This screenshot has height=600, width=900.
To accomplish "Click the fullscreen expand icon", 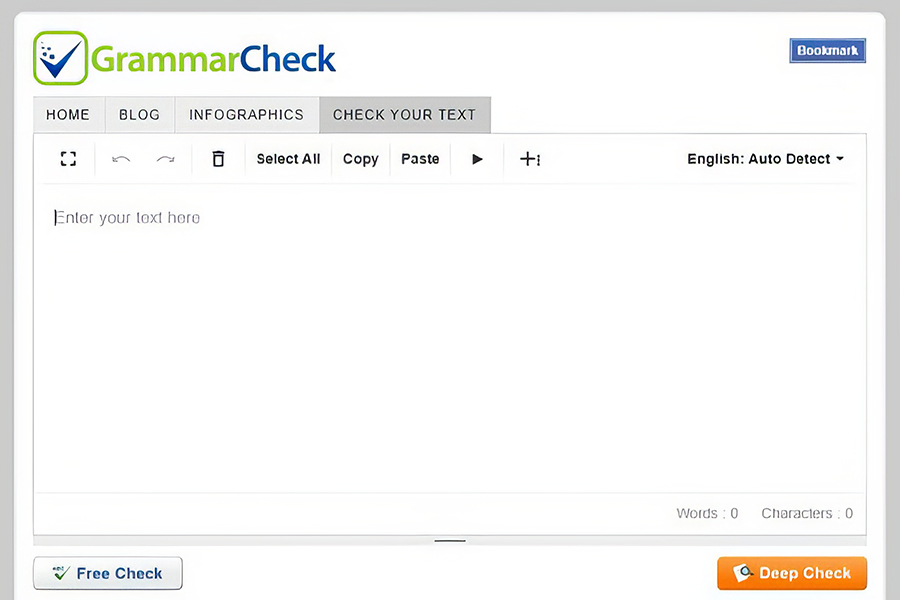I will (68, 159).
